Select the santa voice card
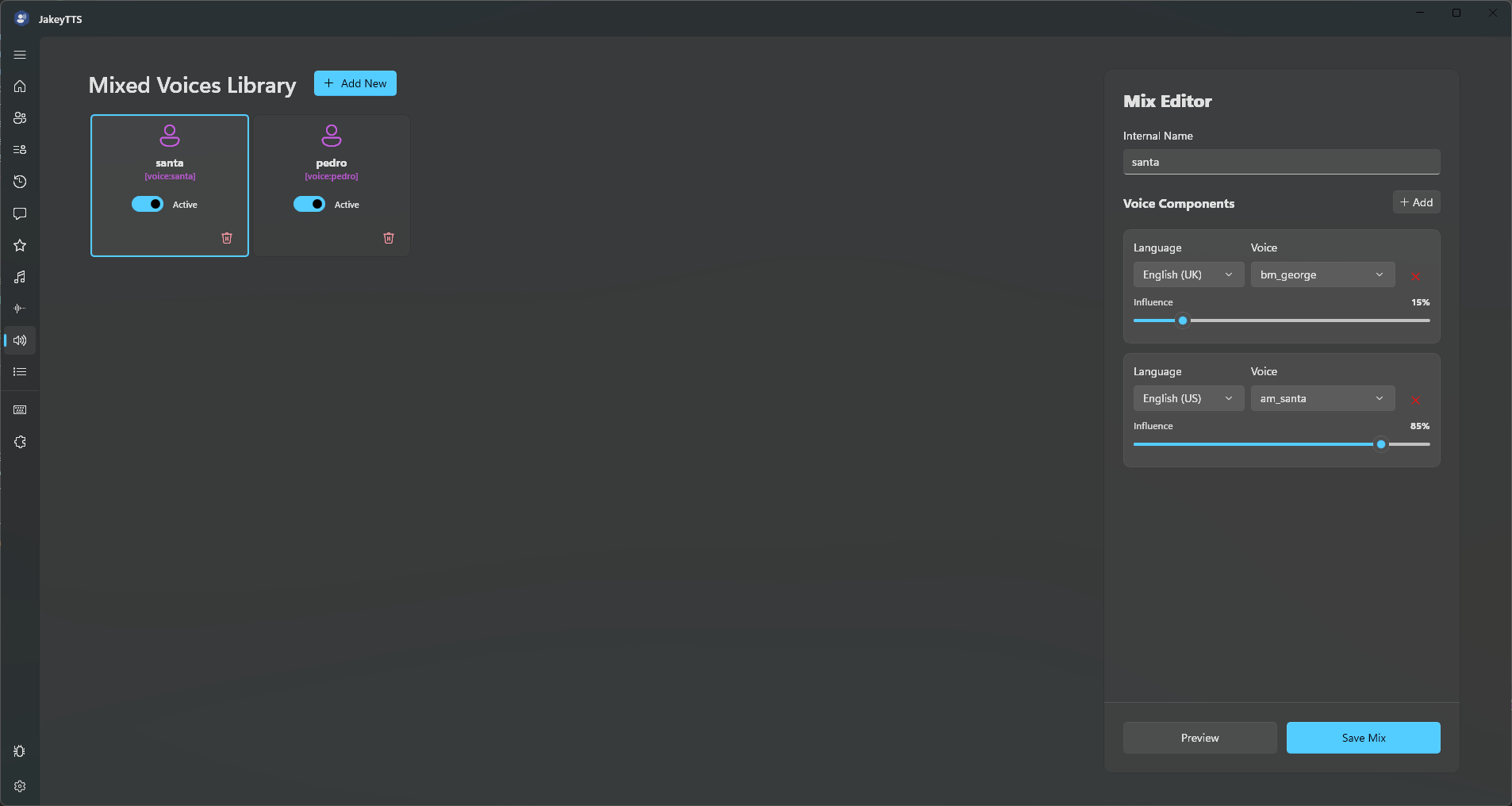 pyautogui.click(x=170, y=186)
